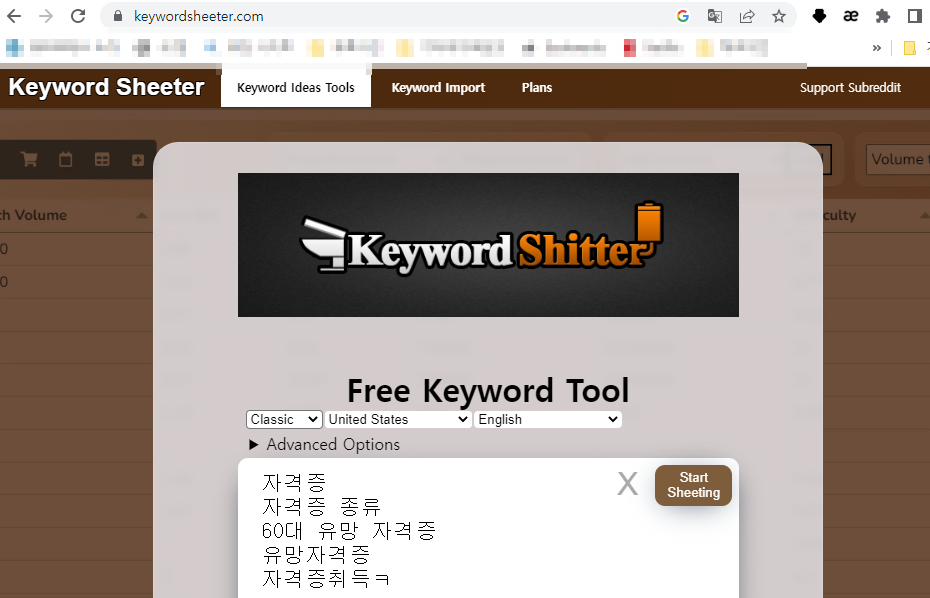Click the shopping cart toolbar icon
Viewport: 930px width, 598px height.
click(x=29, y=159)
